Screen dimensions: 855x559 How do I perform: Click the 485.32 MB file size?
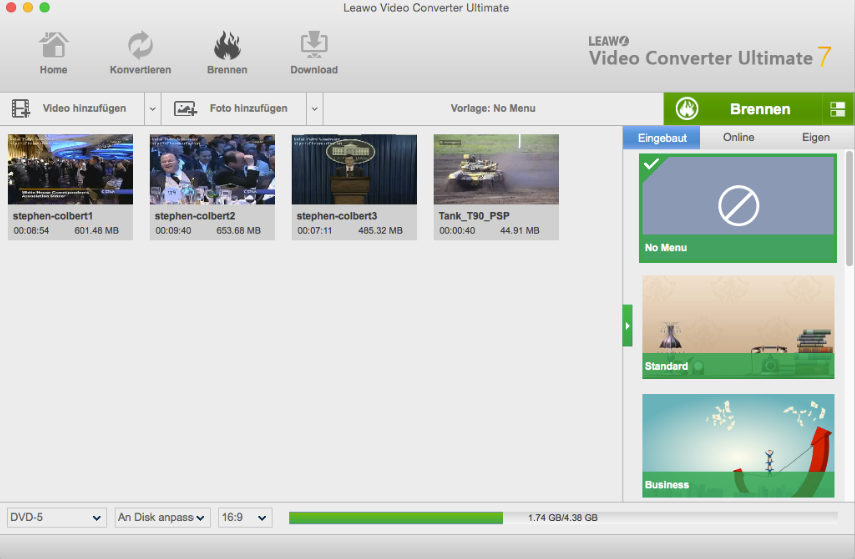pos(381,231)
